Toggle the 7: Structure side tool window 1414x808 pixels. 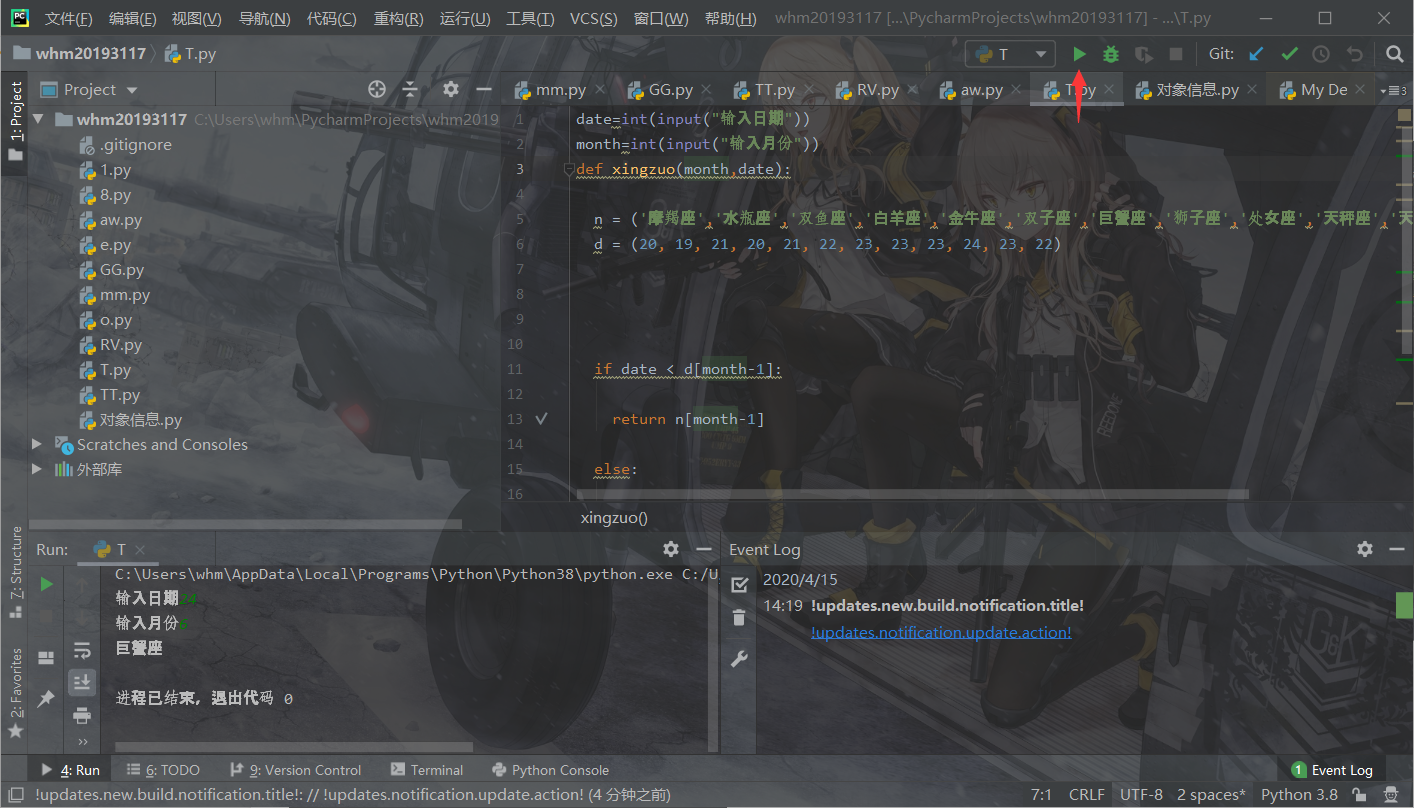coord(15,572)
